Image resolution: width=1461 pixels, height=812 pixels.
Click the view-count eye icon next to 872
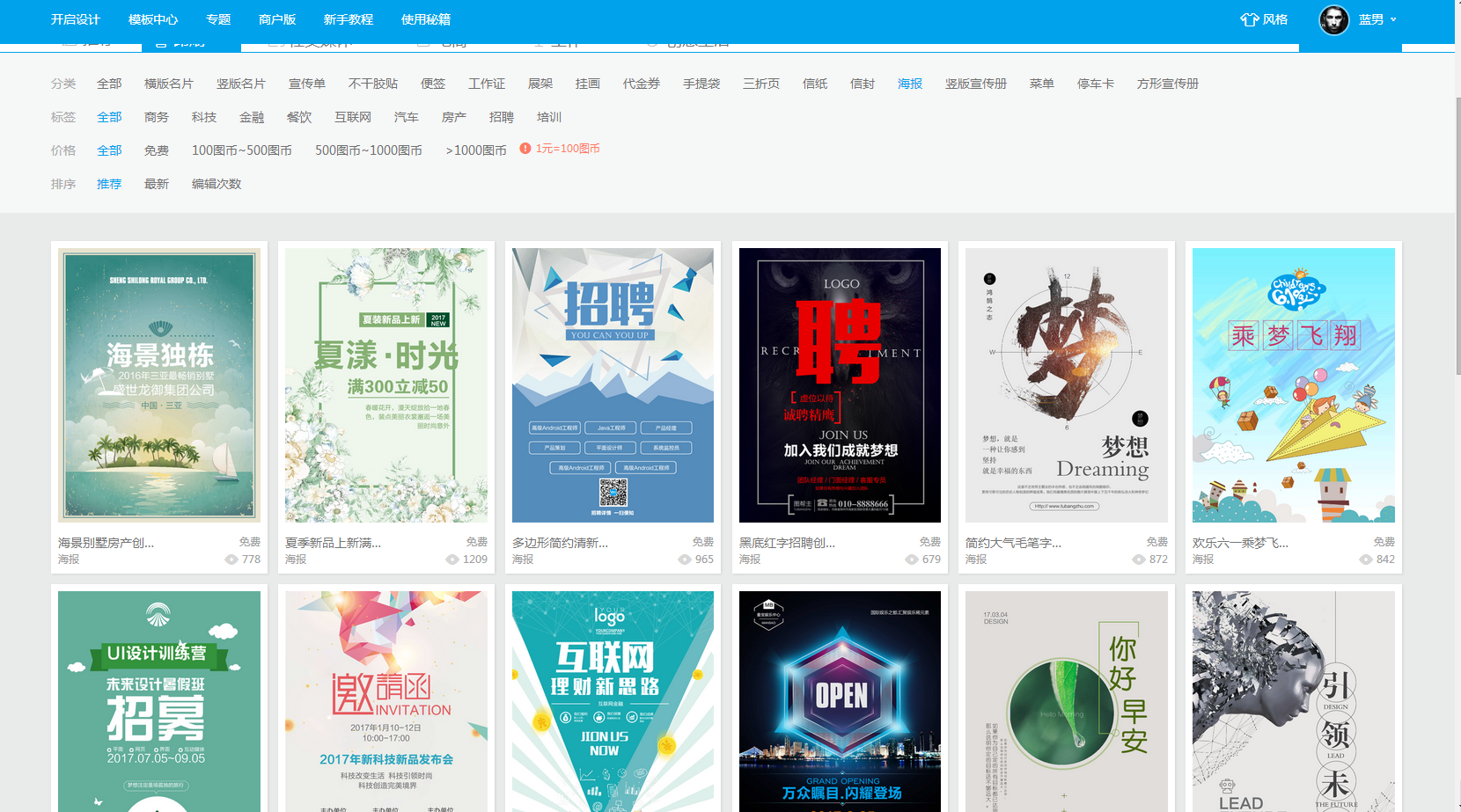tap(1139, 560)
